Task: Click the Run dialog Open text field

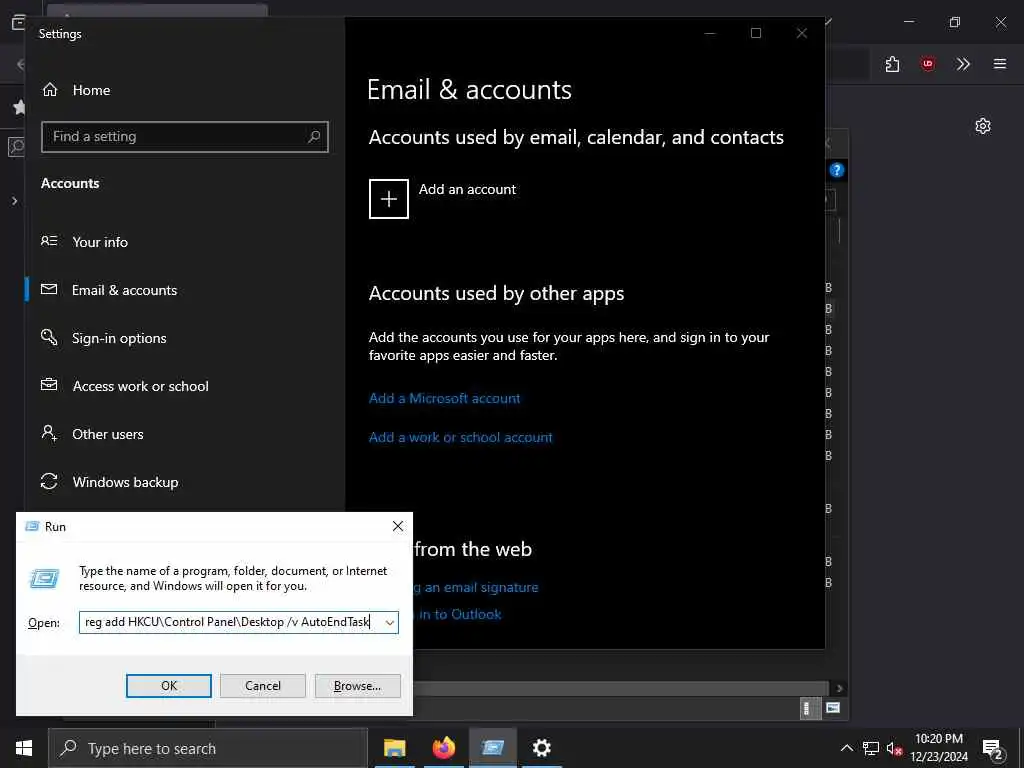Action: coord(231,622)
